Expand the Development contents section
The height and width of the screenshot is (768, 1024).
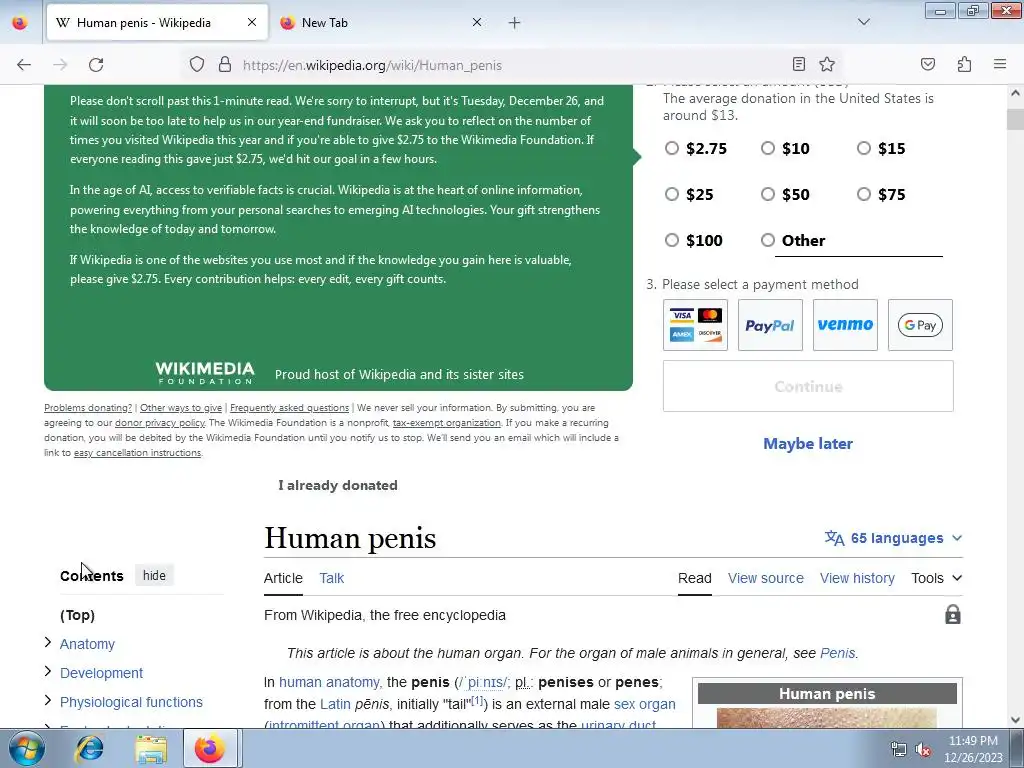click(48, 671)
